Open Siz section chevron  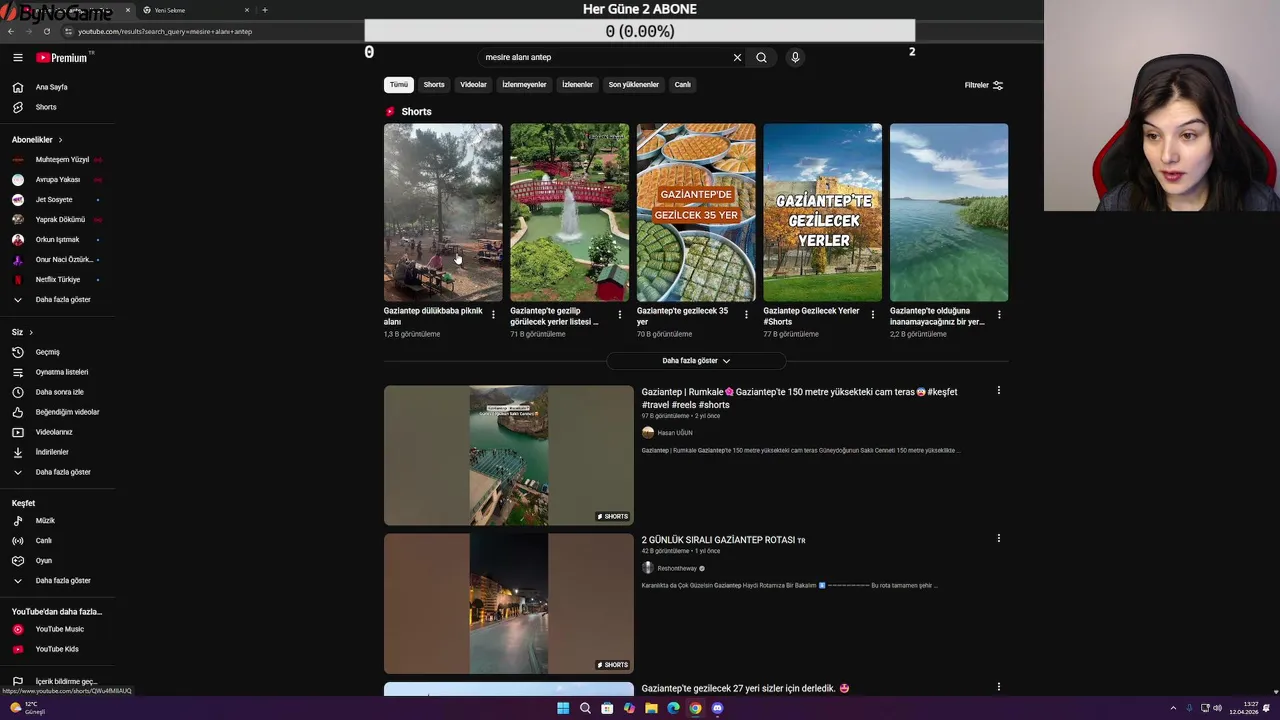[x=31, y=332]
